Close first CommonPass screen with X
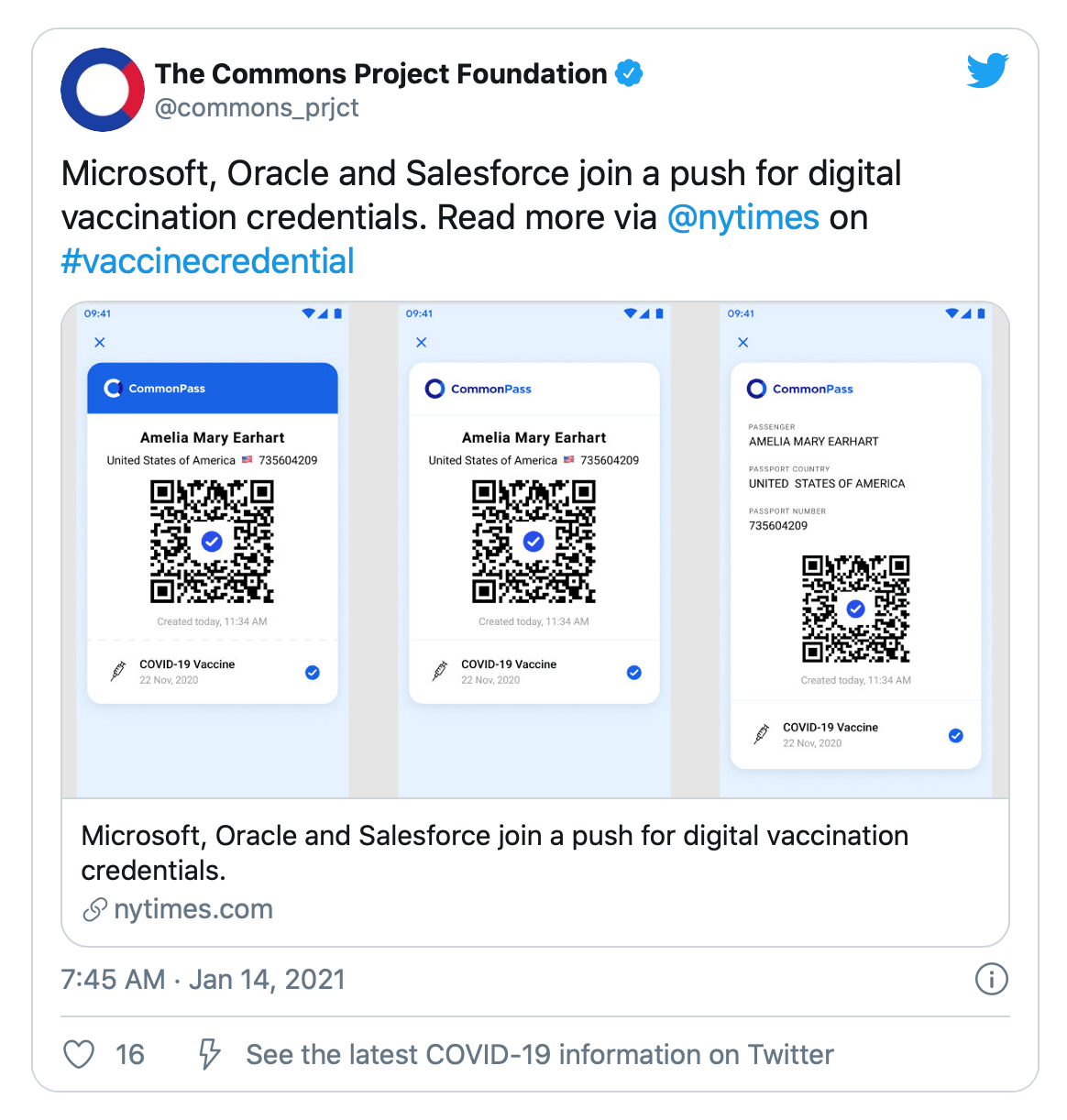The height and width of the screenshot is (1120, 1067). [100, 343]
